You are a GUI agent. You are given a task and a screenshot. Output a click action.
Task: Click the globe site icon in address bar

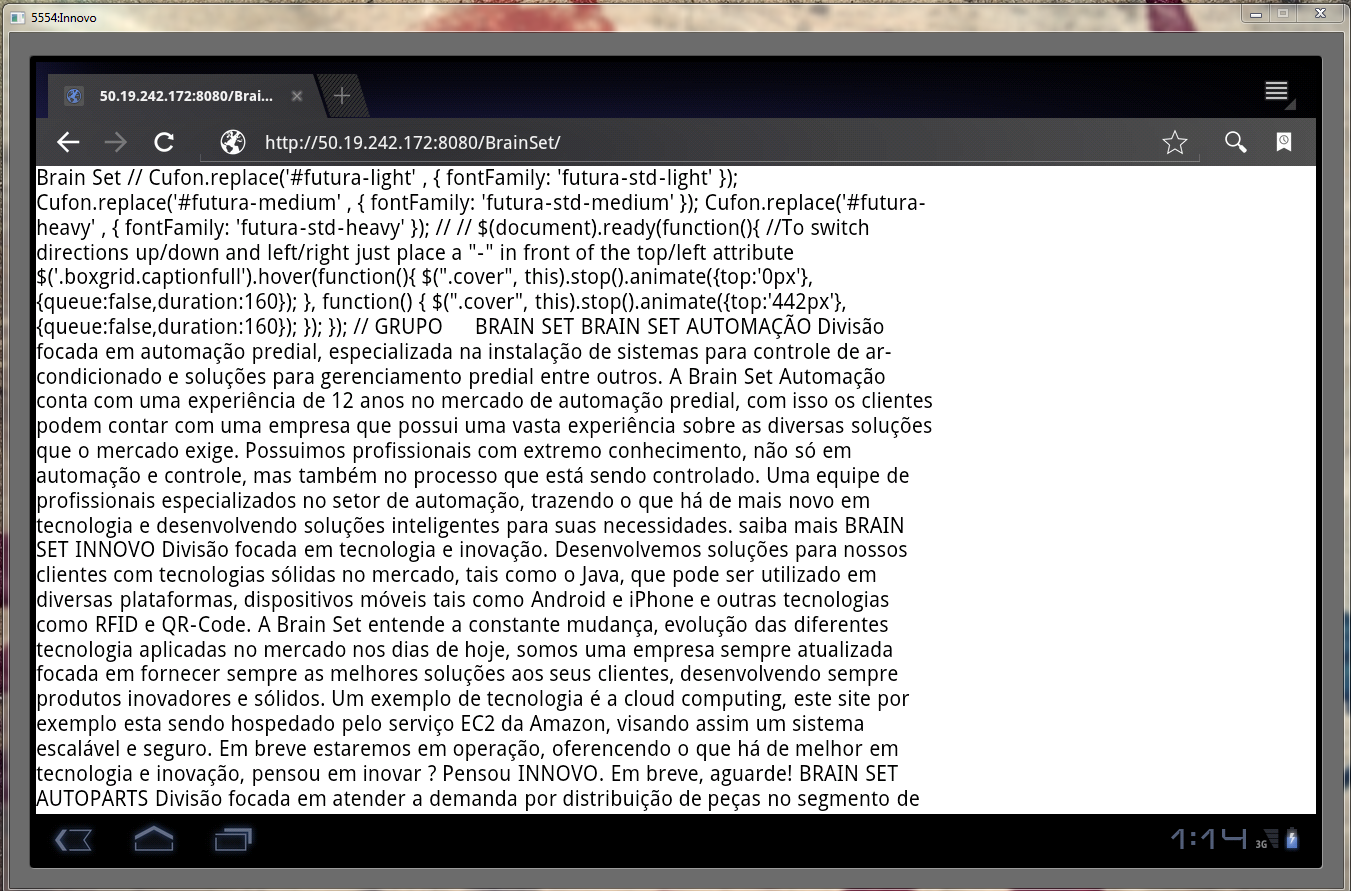tap(233, 143)
